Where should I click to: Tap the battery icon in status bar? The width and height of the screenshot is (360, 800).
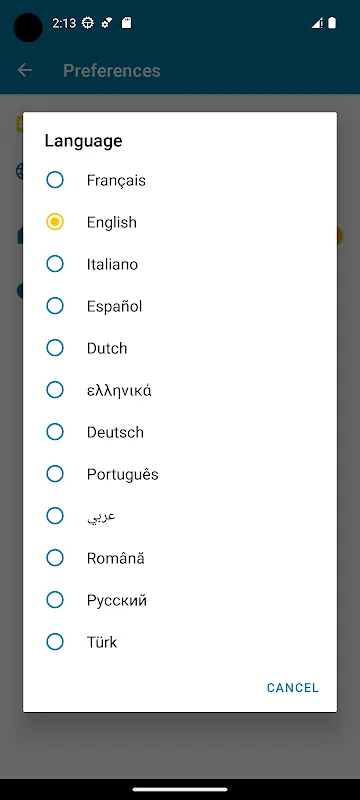332,23
